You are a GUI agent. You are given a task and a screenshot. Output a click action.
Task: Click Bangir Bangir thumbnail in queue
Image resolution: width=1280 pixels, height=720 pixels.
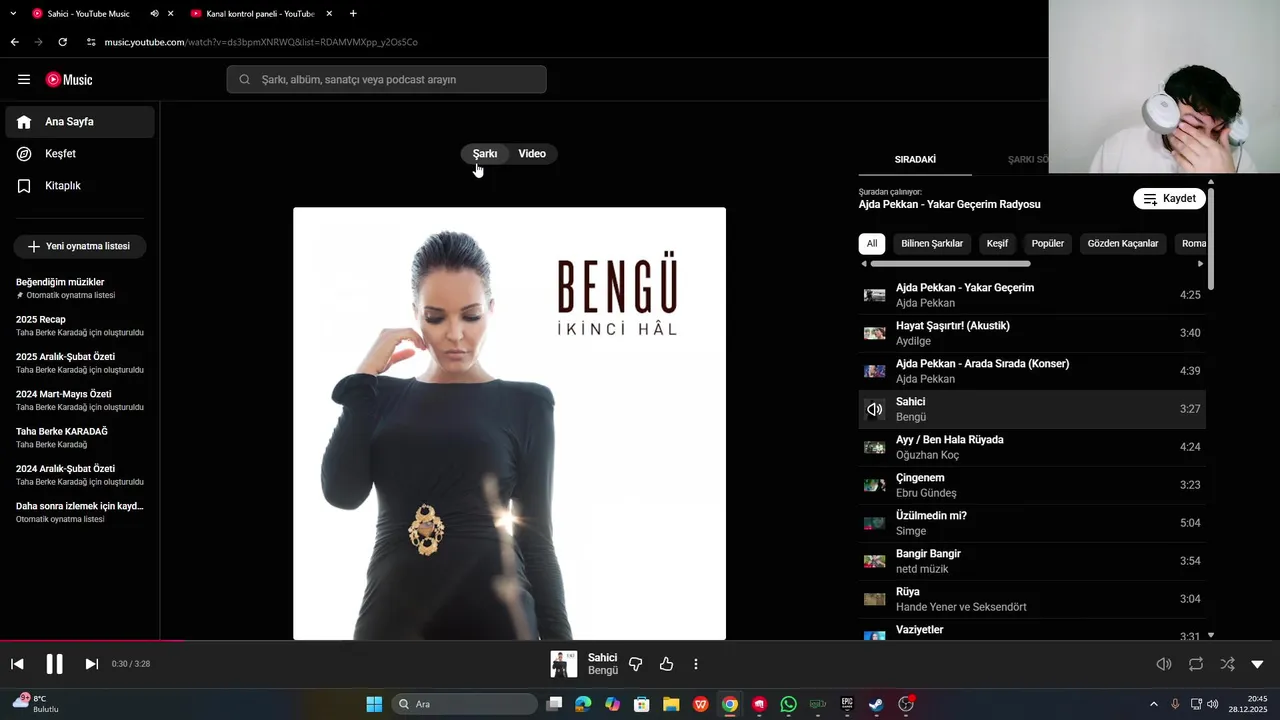[x=875, y=561]
